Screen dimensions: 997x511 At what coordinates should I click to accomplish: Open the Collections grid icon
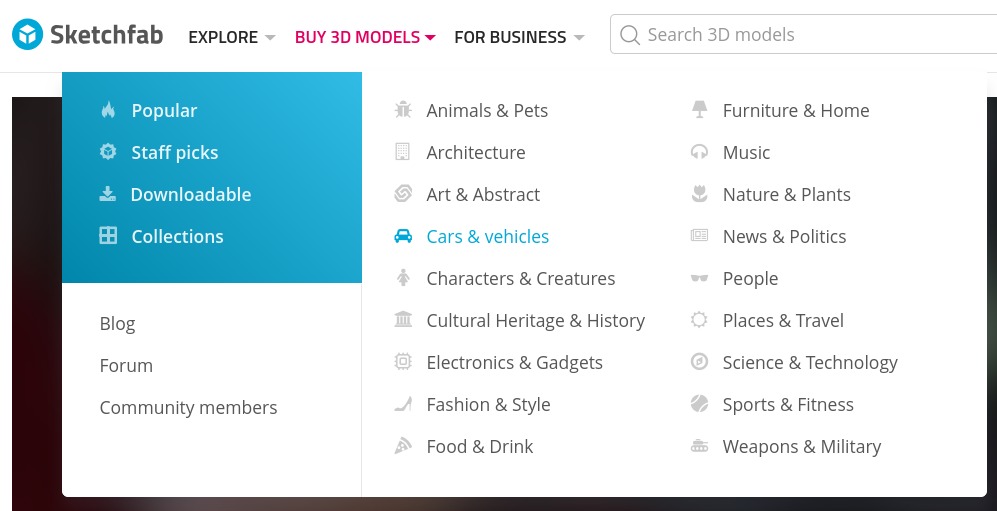coord(108,236)
